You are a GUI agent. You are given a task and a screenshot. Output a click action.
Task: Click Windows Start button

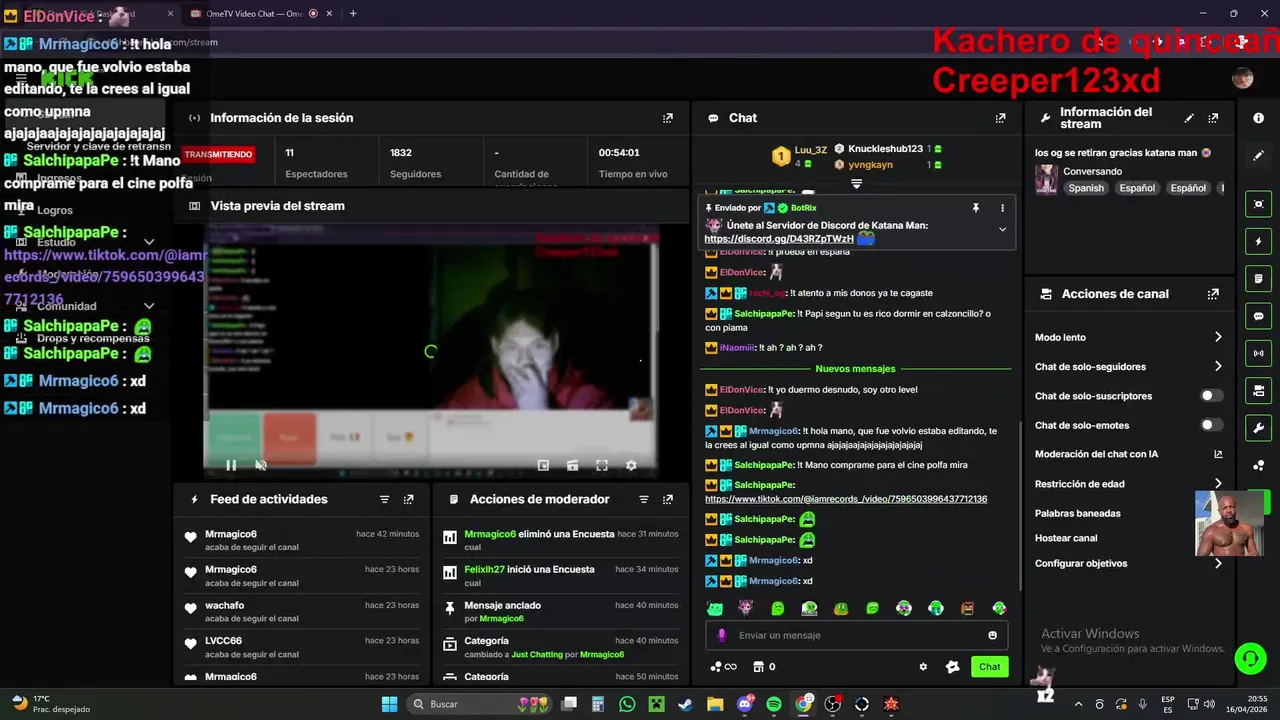tap(389, 704)
